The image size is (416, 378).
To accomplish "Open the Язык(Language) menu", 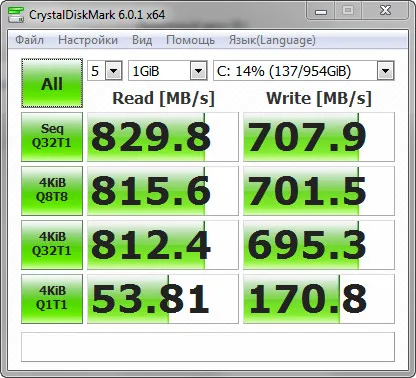I will click(x=272, y=40).
